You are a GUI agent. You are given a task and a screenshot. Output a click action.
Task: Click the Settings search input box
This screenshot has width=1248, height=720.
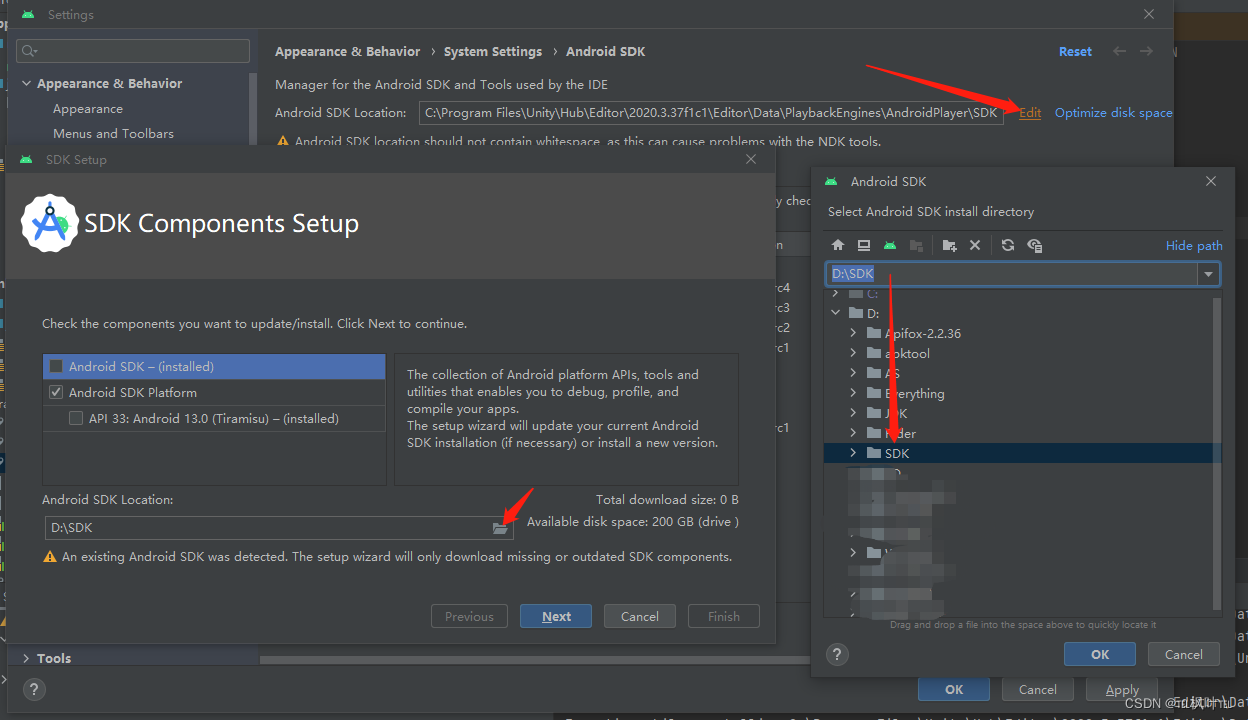133,51
